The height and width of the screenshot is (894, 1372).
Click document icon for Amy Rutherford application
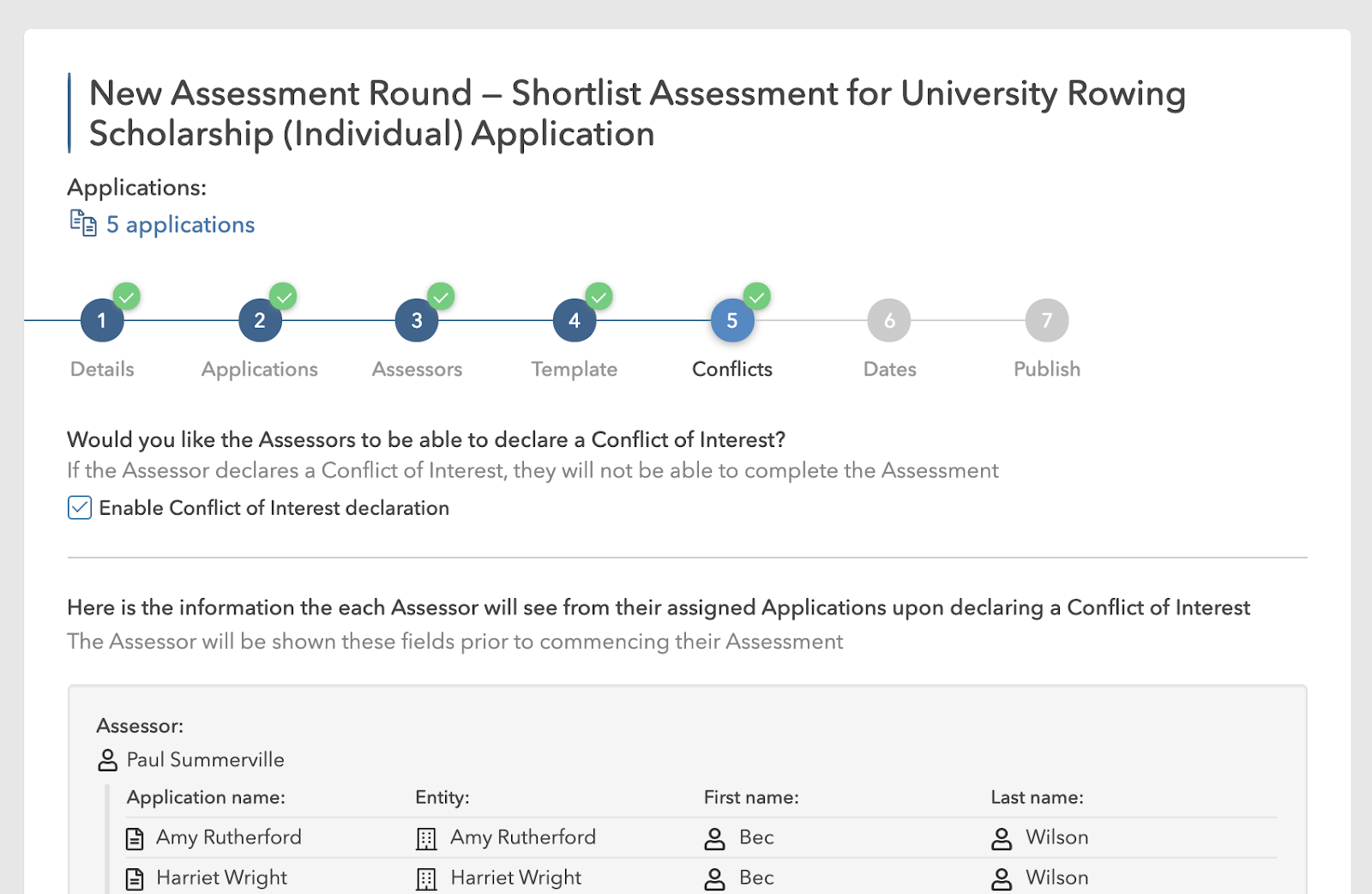tap(135, 838)
